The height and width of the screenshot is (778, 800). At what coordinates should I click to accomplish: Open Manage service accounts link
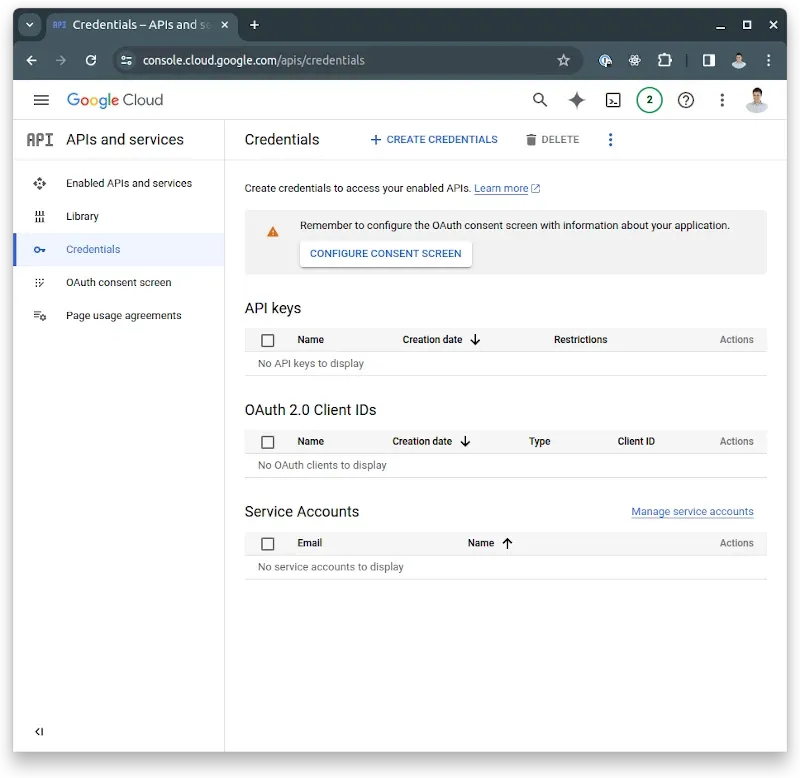coord(692,511)
